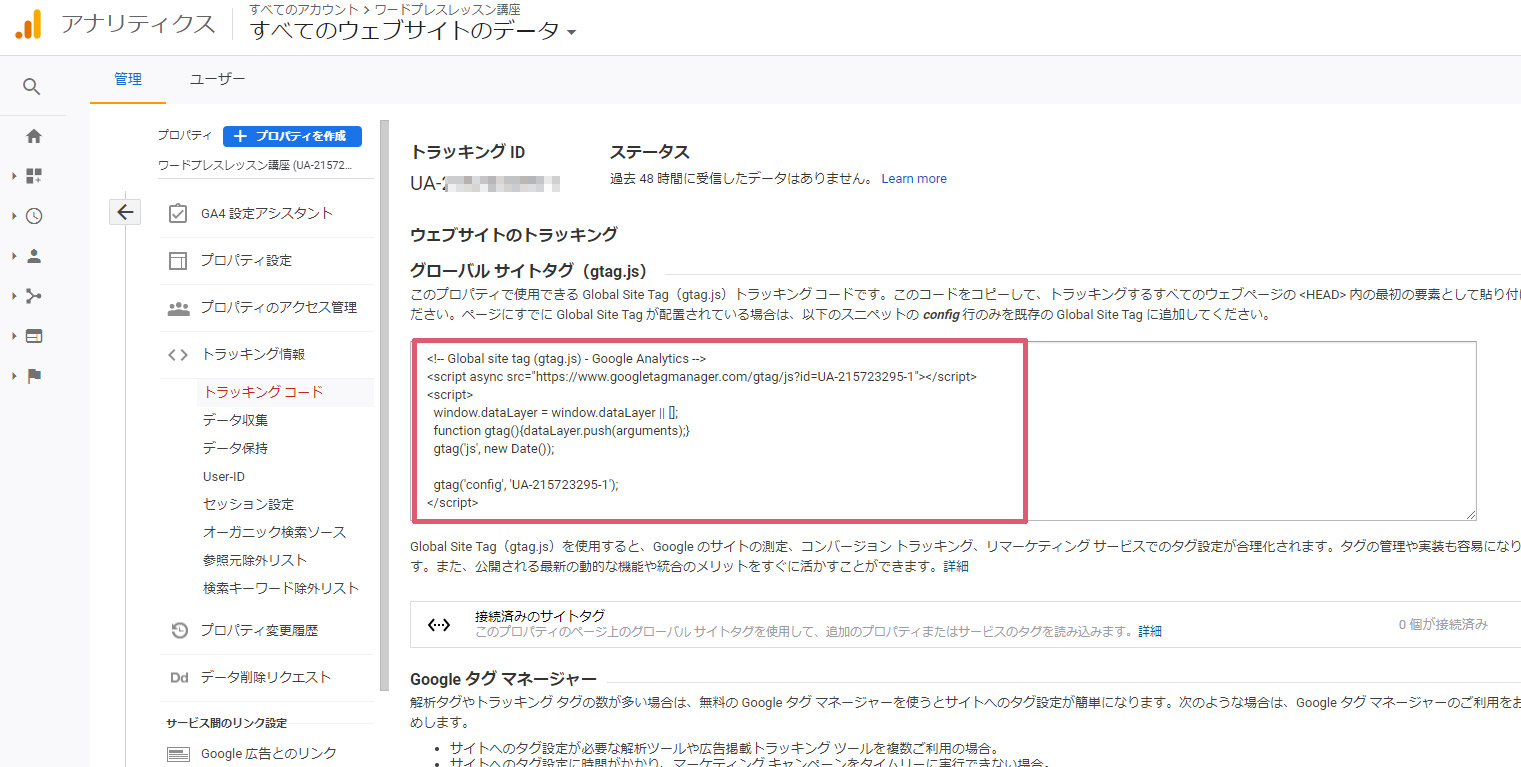The height and width of the screenshot is (767, 1521).
Task: Open the search icon in left sidebar
Action: tap(32, 87)
